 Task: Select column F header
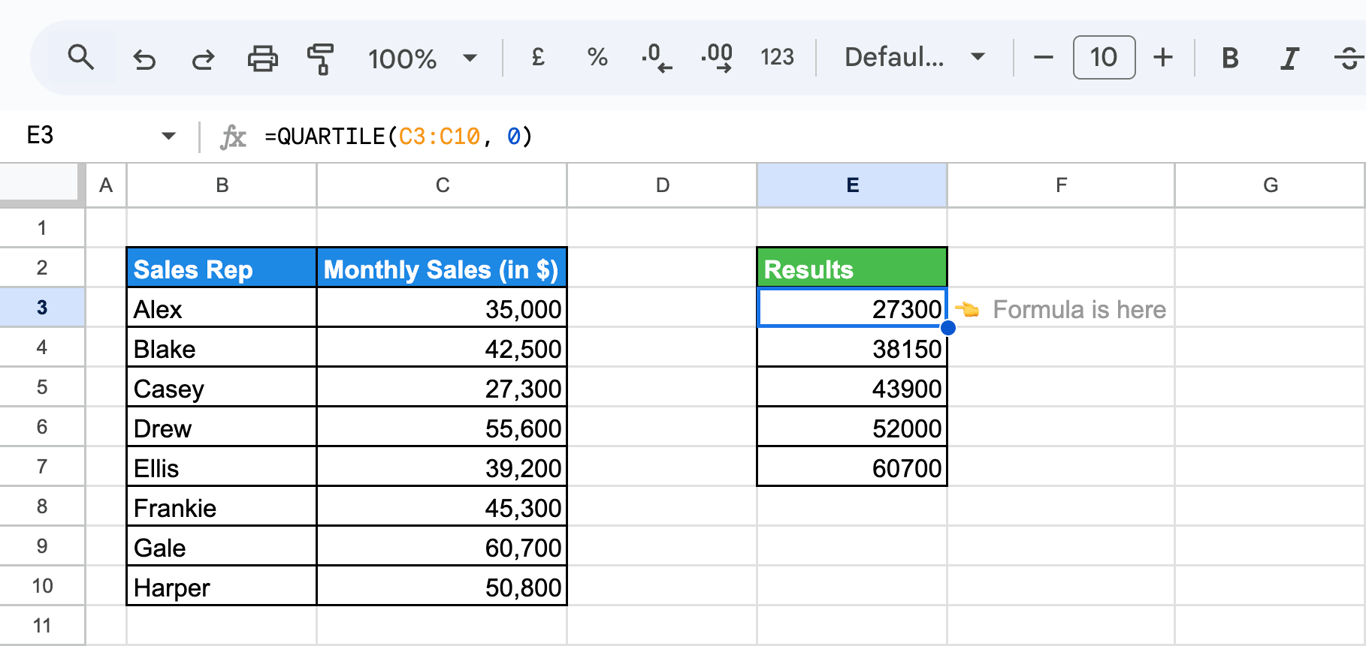pos(1061,185)
